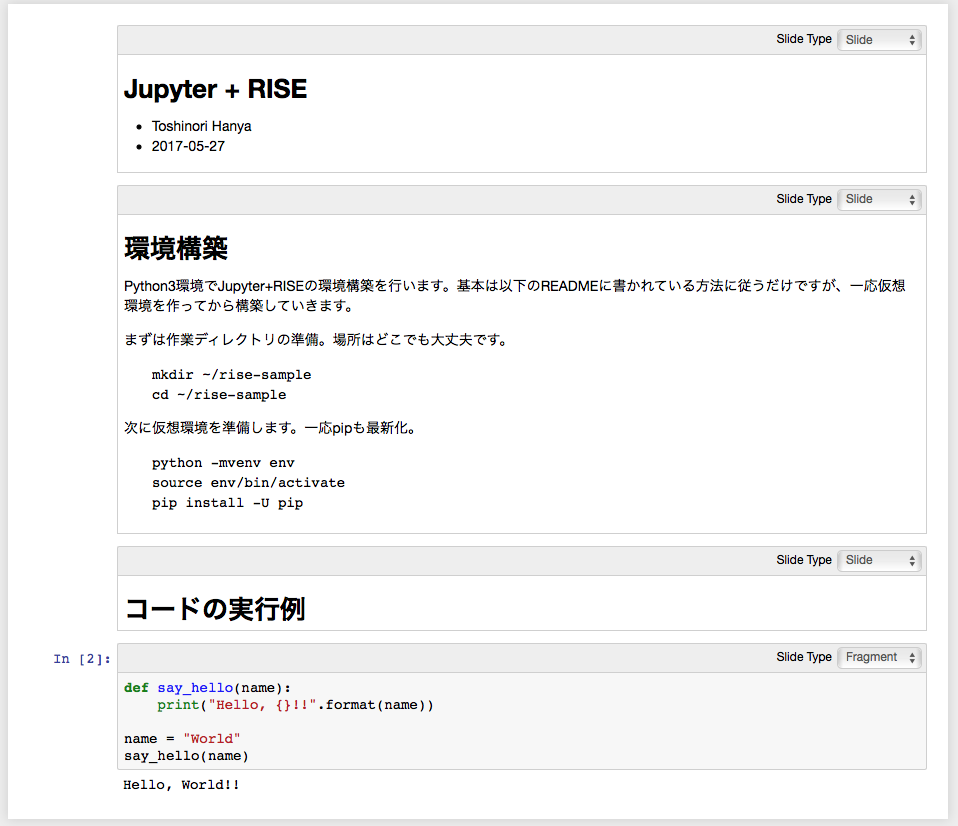This screenshot has width=958, height=826.
Task: Click the python -mvenv env line
Action: [x=223, y=463]
